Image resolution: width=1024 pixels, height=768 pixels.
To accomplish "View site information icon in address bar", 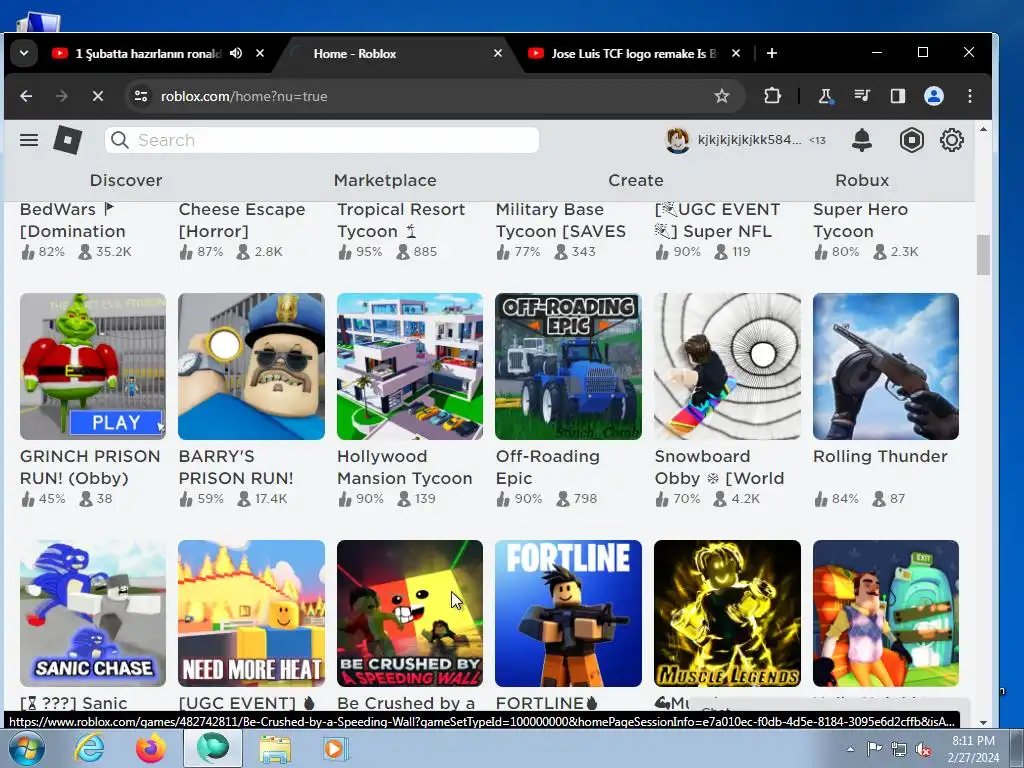I will pos(140,96).
